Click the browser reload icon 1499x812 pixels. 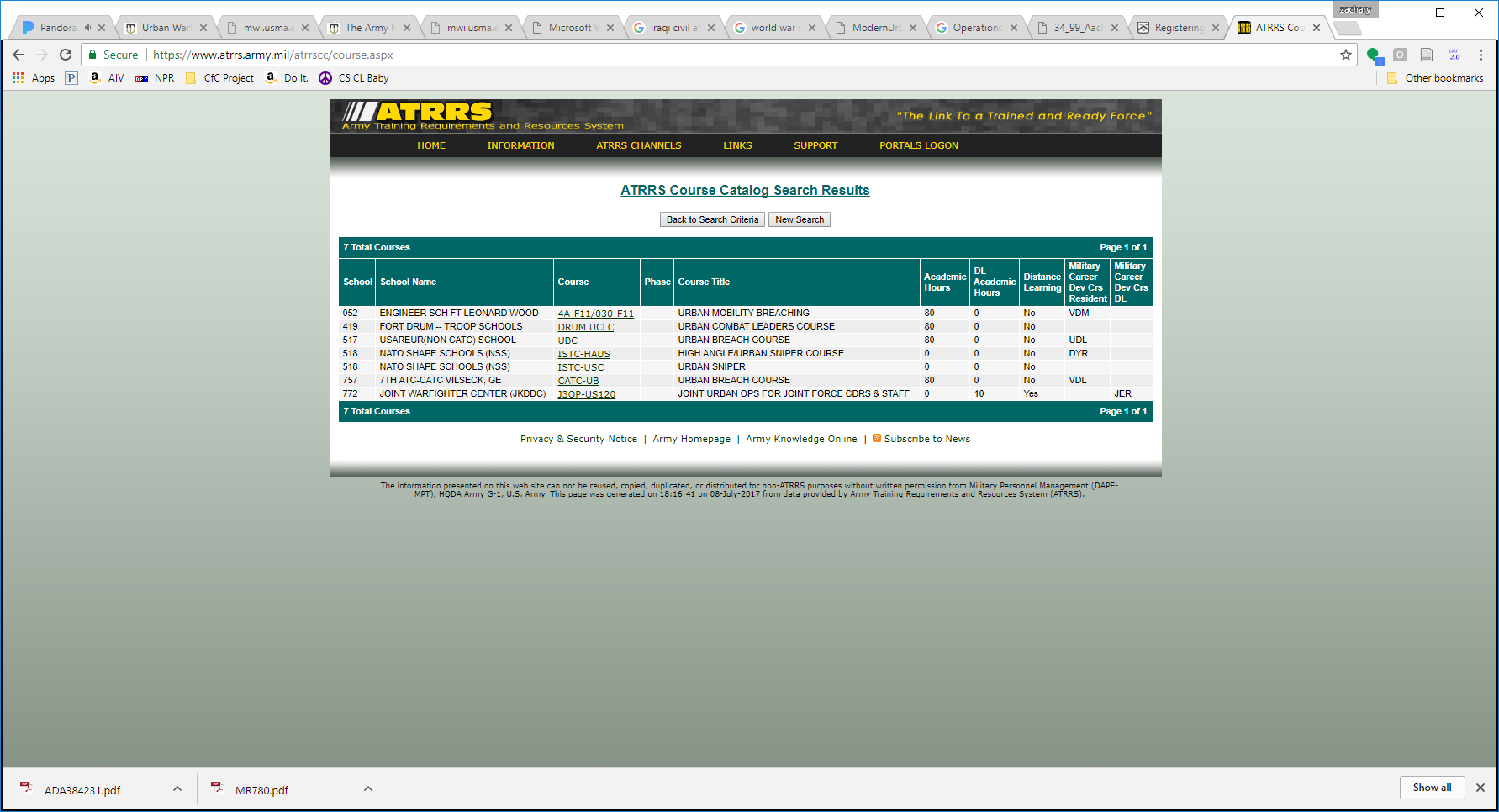pyautogui.click(x=66, y=55)
